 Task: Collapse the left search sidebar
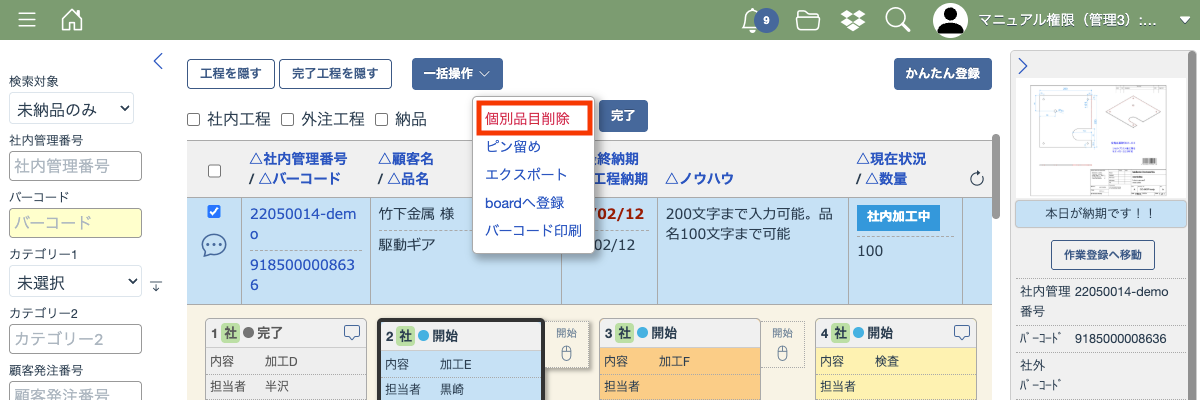click(x=158, y=61)
